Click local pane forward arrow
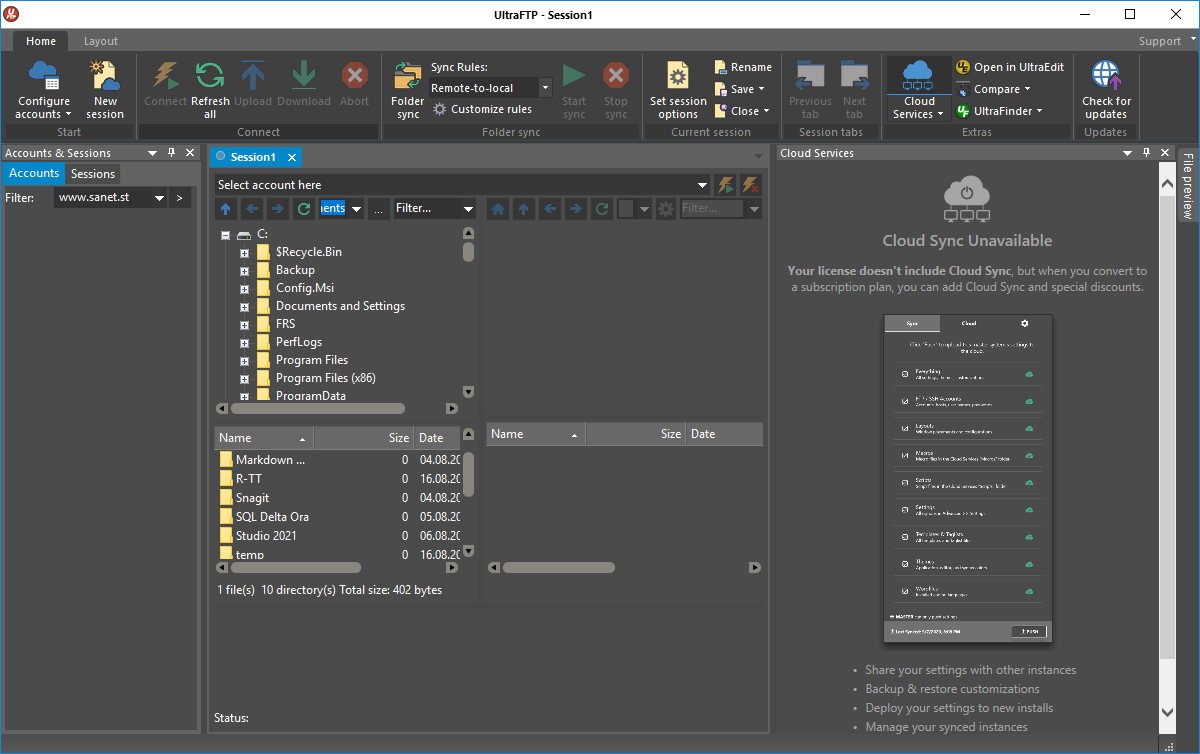This screenshot has width=1200, height=754. point(278,208)
